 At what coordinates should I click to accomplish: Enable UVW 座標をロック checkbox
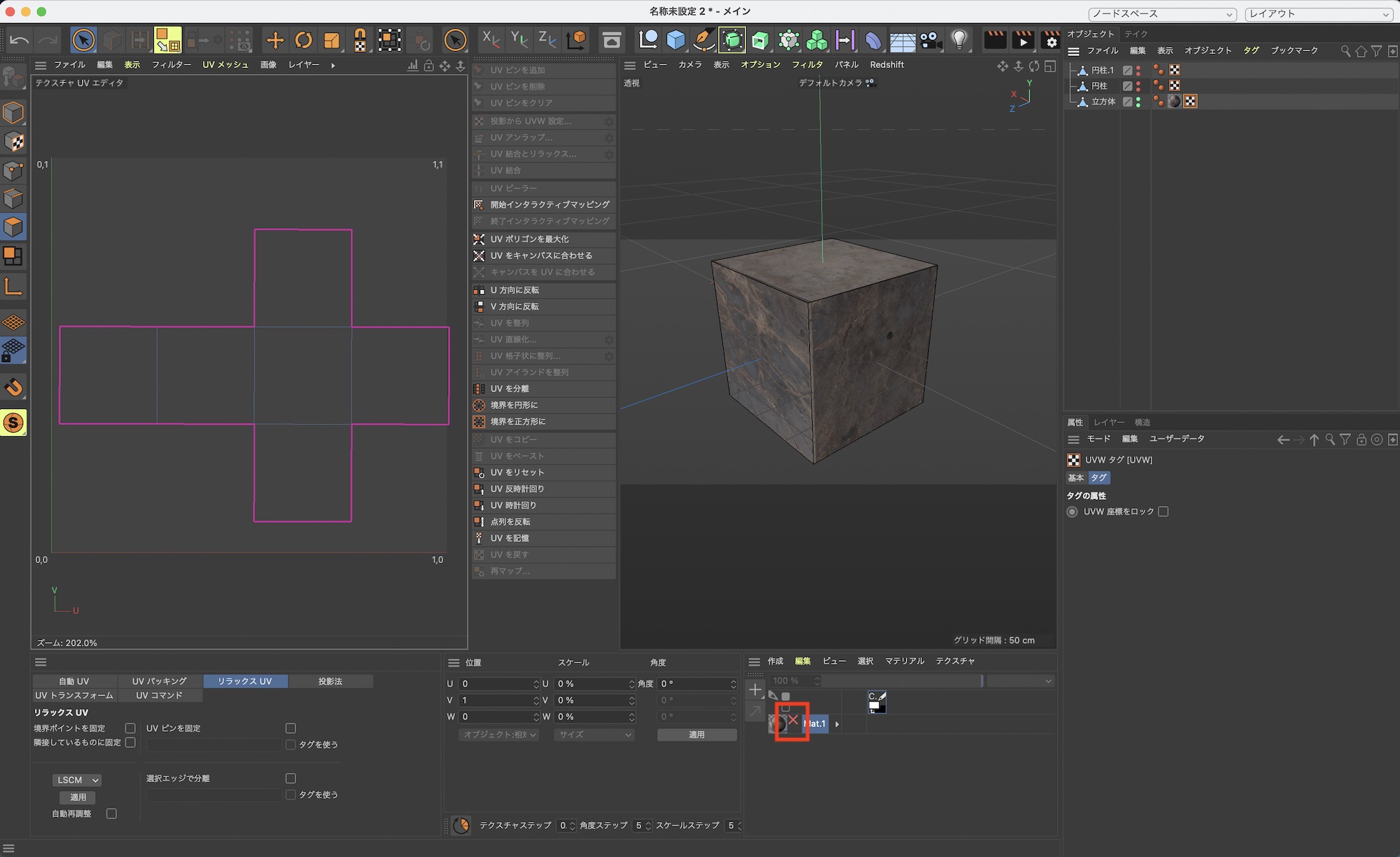(1163, 512)
